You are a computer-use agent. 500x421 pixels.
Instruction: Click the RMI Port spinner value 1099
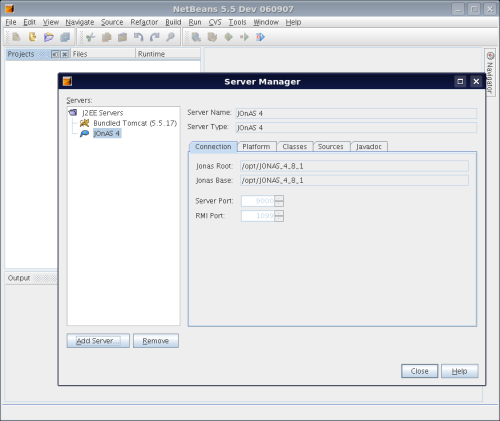[x=258, y=216]
